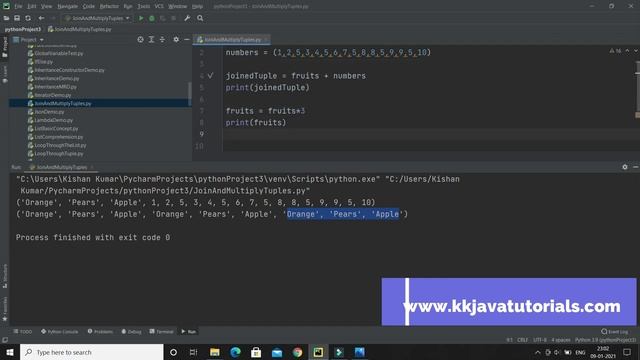640x360 pixels.
Task: Open the File menu
Action: point(18,6)
